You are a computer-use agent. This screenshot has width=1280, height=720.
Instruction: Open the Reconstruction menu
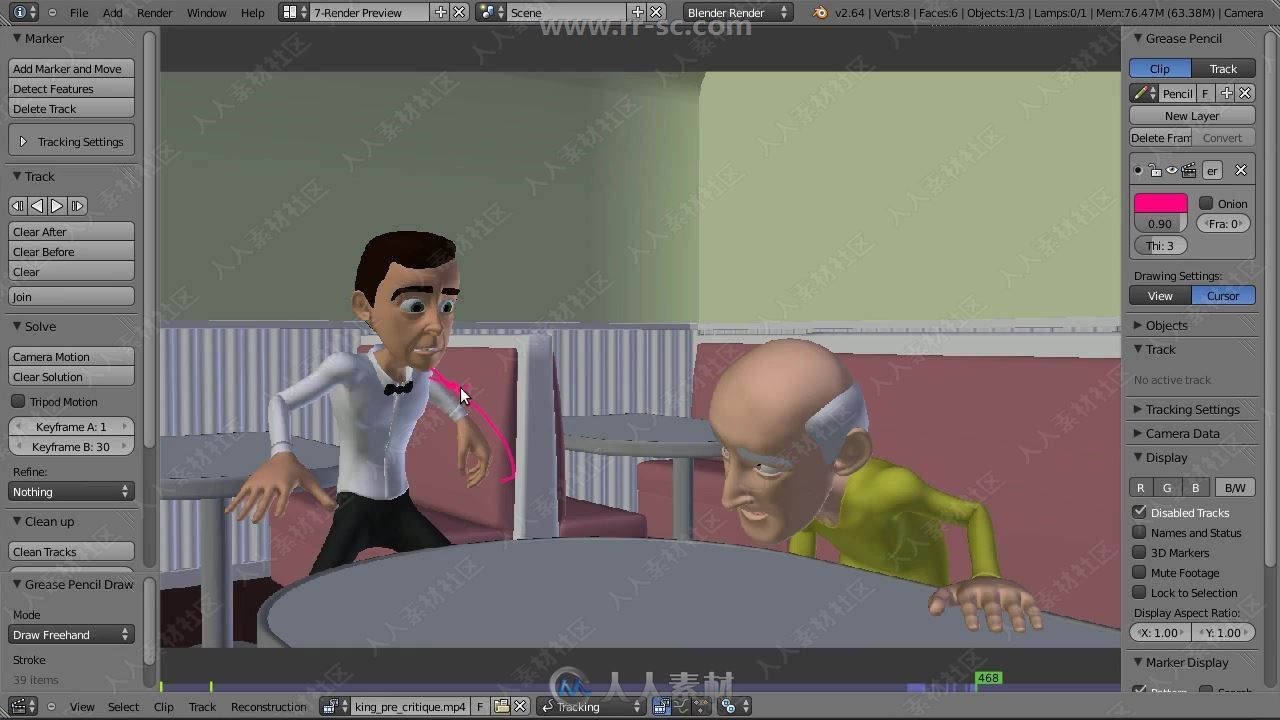[x=268, y=706]
